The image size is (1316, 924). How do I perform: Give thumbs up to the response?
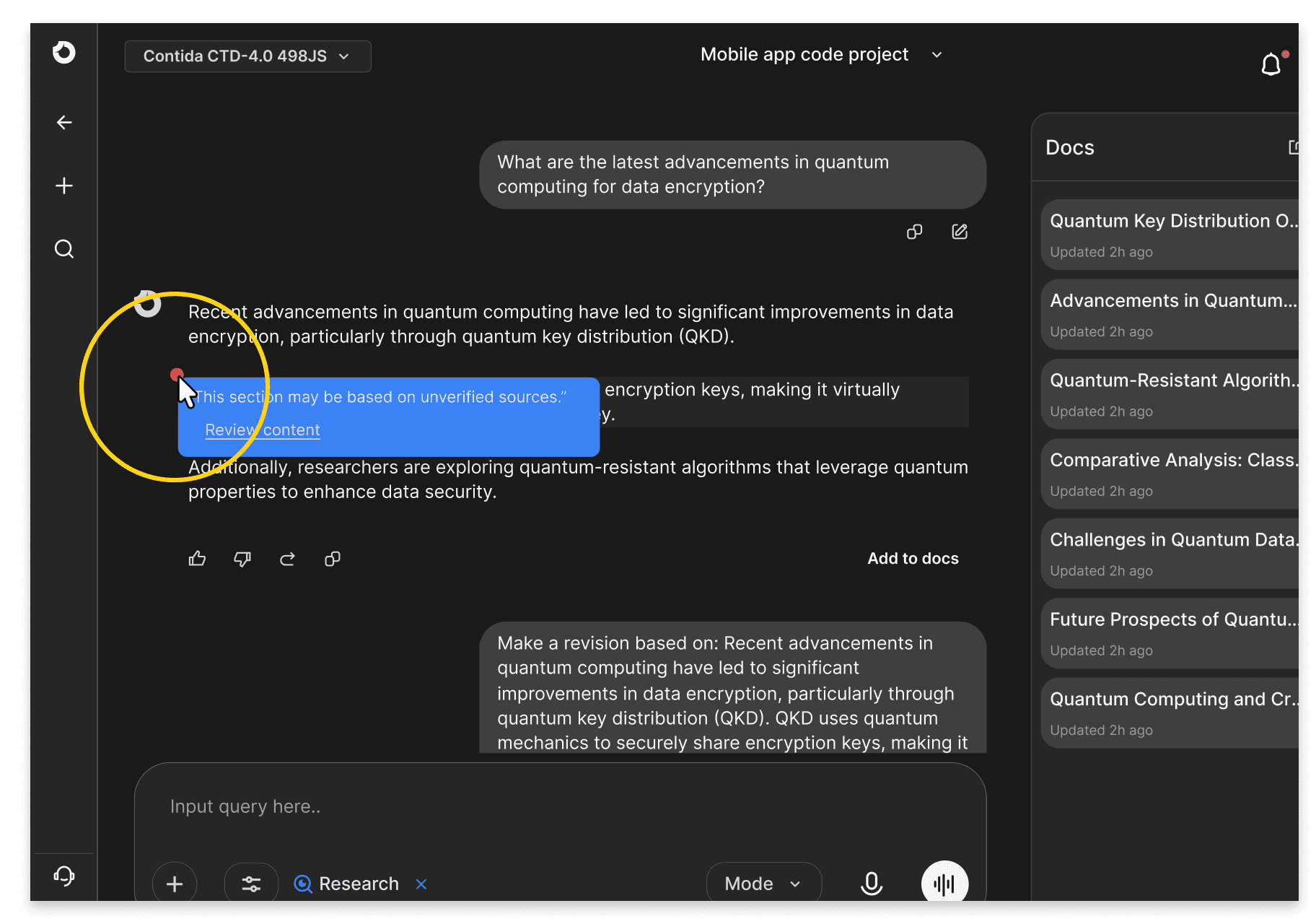(197, 559)
